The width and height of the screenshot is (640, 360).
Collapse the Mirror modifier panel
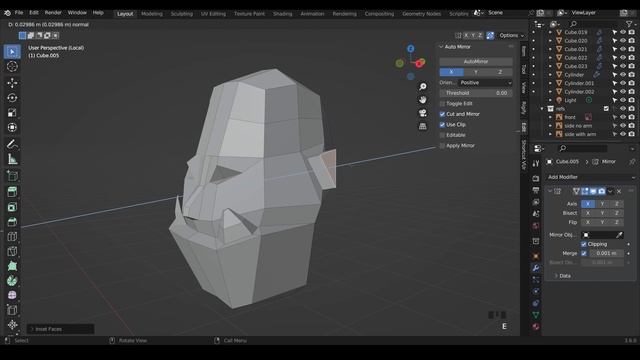[550, 191]
